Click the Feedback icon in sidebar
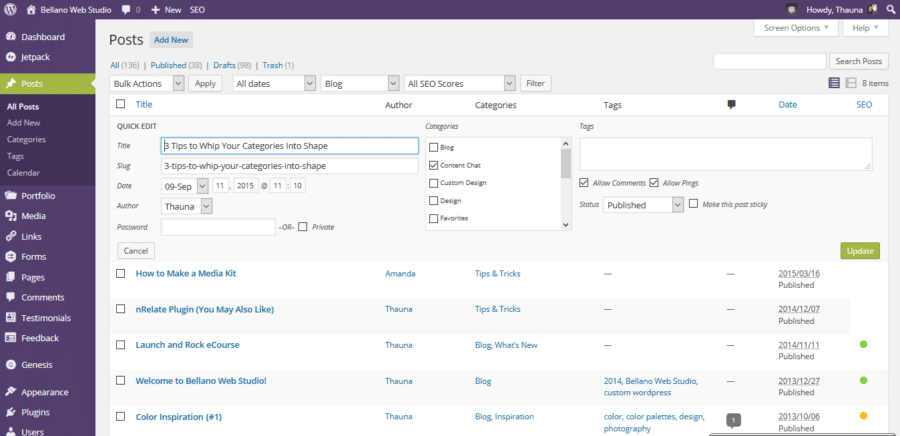Image resolution: width=900 pixels, height=436 pixels. 10,338
